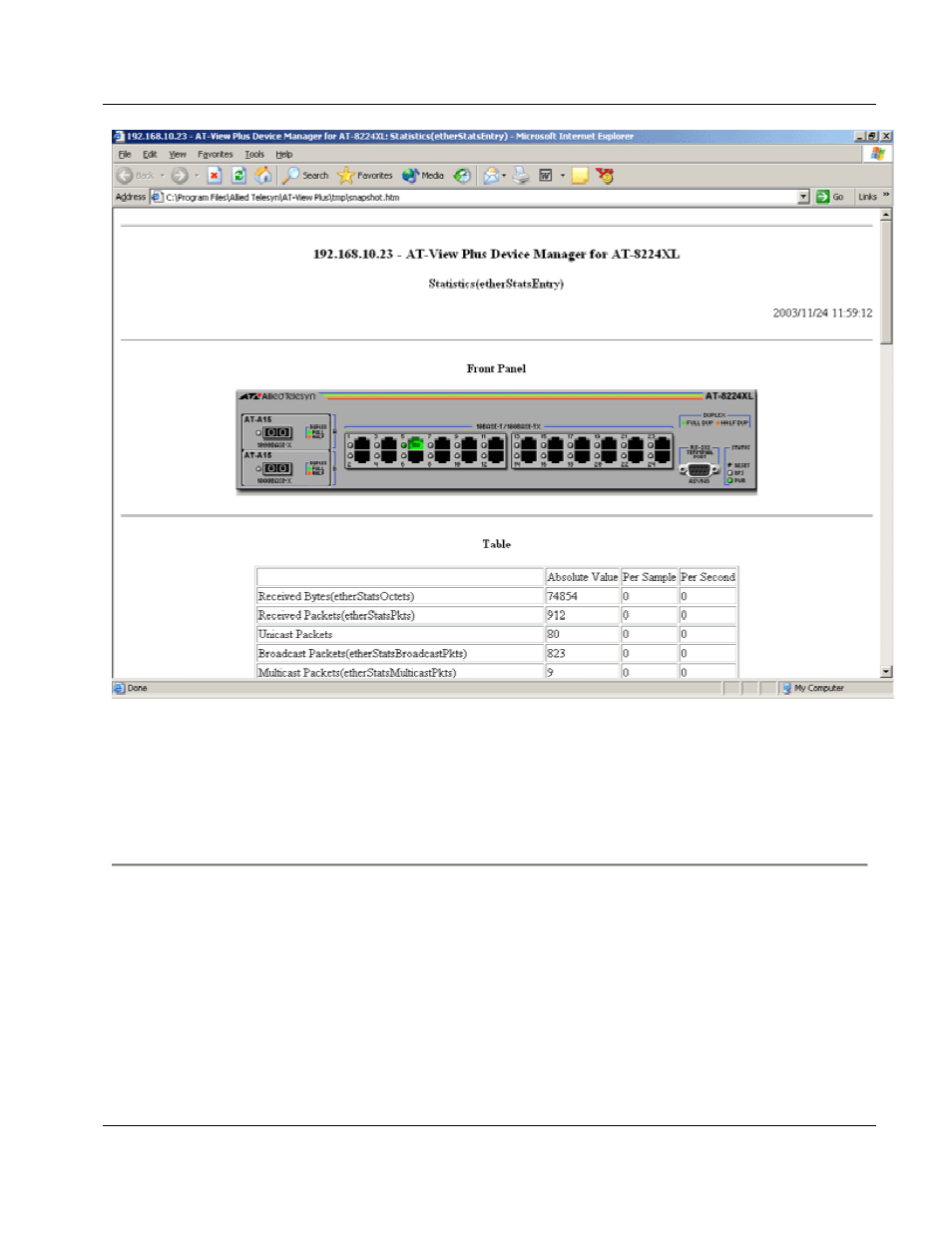Image resolution: width=952 pixels, height=1233 pixels.
Task: Click the 'Per Sample' column header
Action: pos(650,577)
